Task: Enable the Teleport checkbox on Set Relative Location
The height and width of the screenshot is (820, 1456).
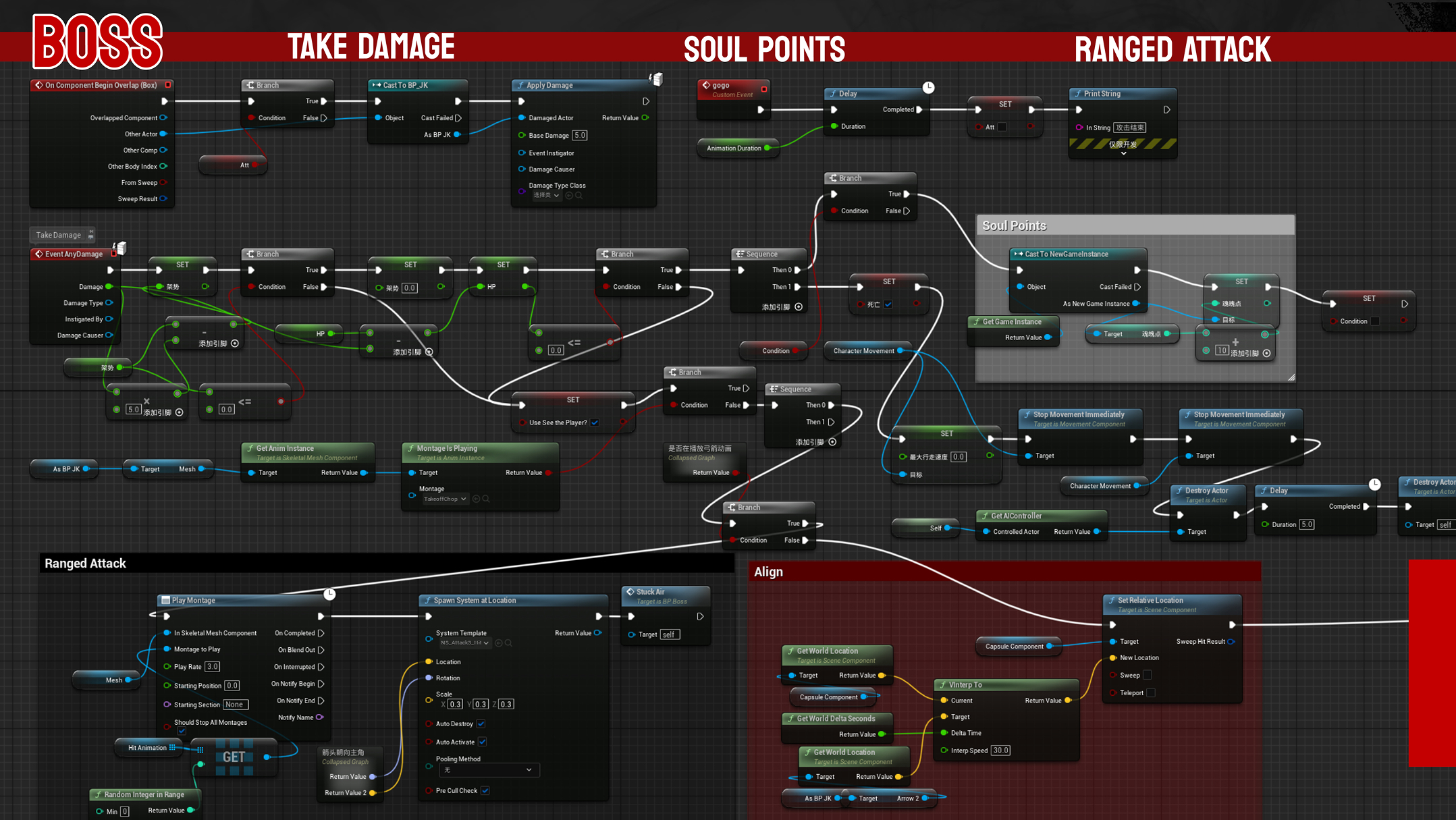Action: [1151, 692]
